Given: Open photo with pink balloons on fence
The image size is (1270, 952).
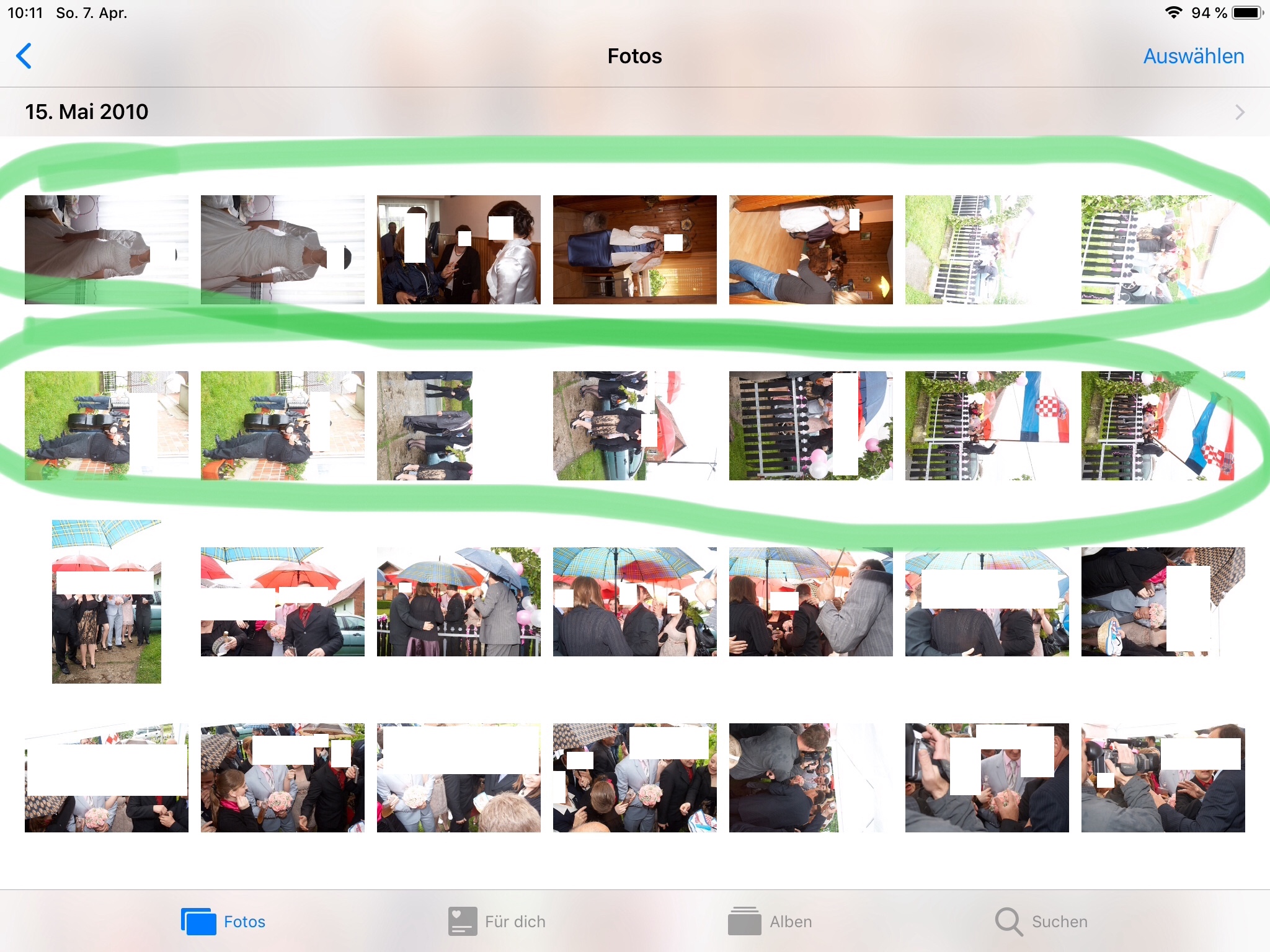Looking at the screenshot, I should (811, 426).
